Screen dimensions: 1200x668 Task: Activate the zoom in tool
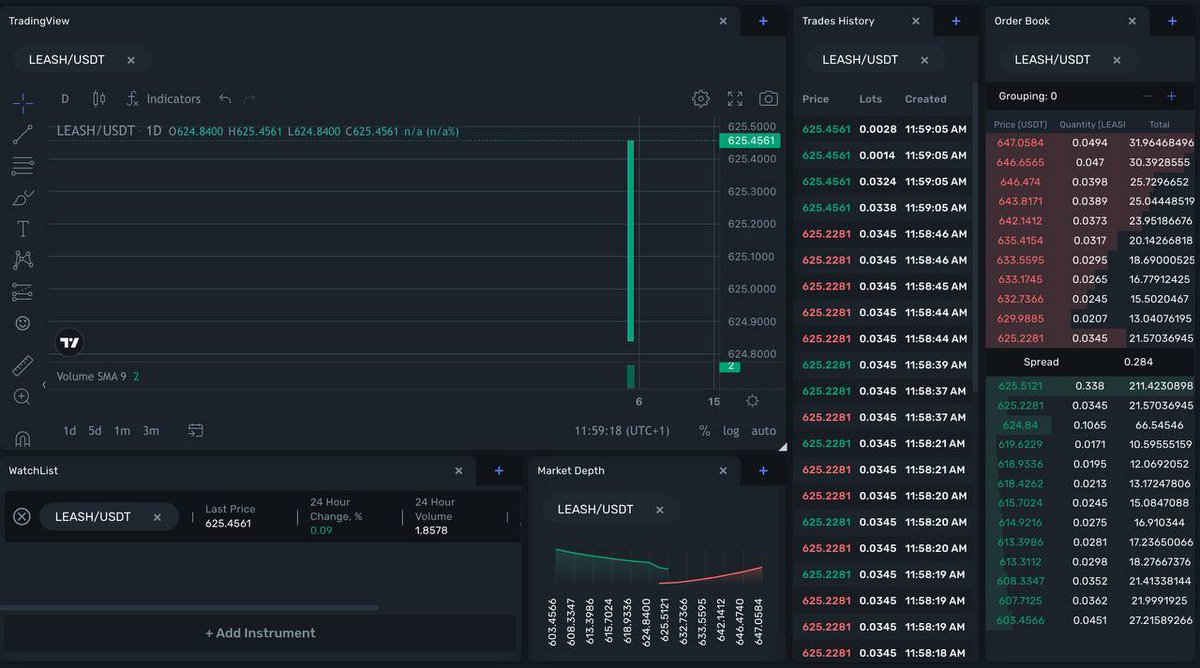pos(23,397)
